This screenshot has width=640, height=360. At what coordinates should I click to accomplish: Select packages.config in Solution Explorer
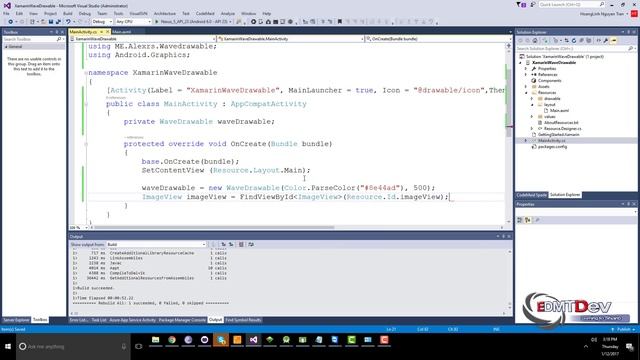point(552,147)
